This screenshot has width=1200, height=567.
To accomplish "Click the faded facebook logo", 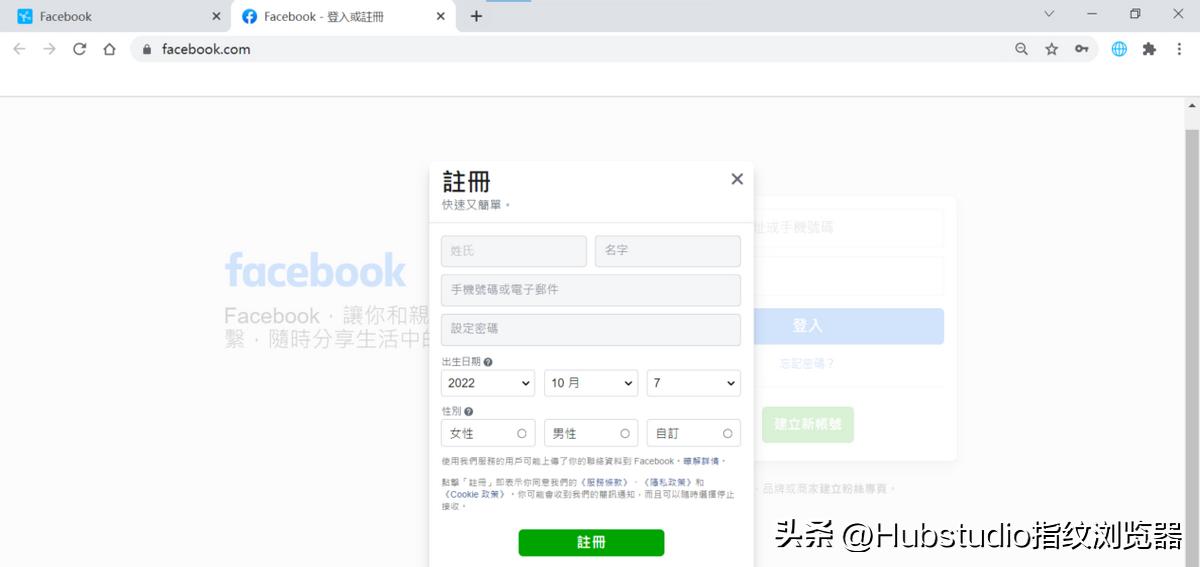I will pyautogui.click(x=315, y=270).
